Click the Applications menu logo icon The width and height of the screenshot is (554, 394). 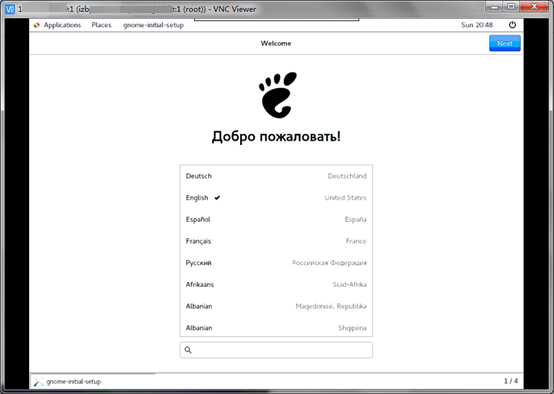pos(36,25)
